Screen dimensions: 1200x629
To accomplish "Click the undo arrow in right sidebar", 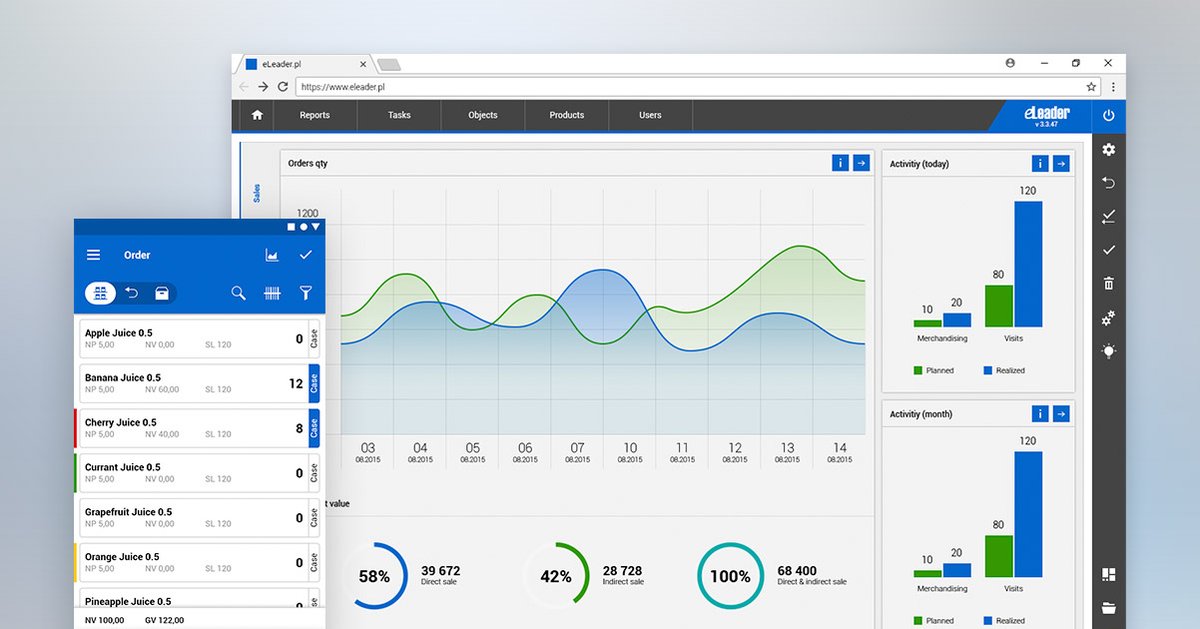I will 1108,183.
